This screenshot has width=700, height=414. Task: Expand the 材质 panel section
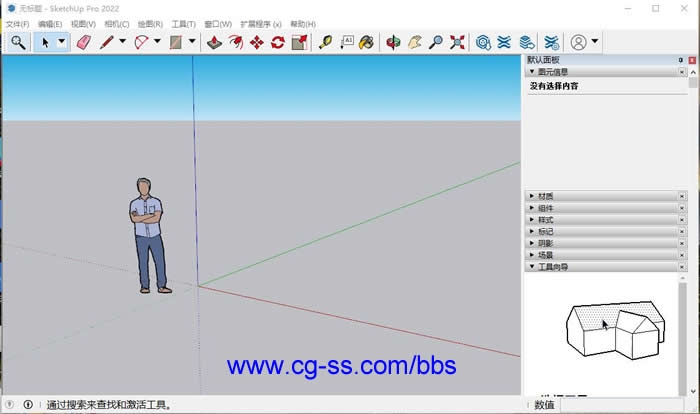click(546, 196)
